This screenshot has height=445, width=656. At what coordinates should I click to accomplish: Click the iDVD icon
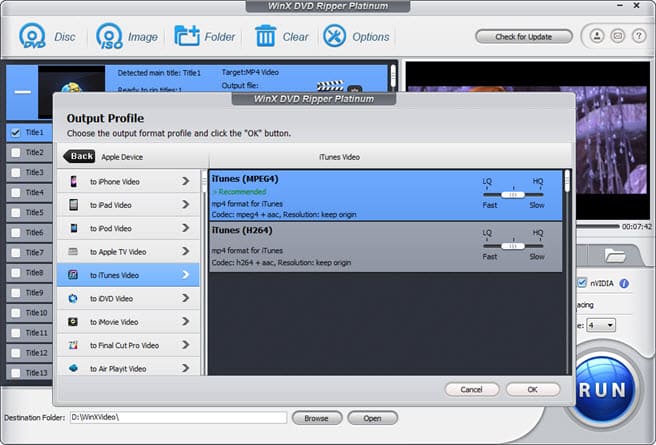click(73, 299)
